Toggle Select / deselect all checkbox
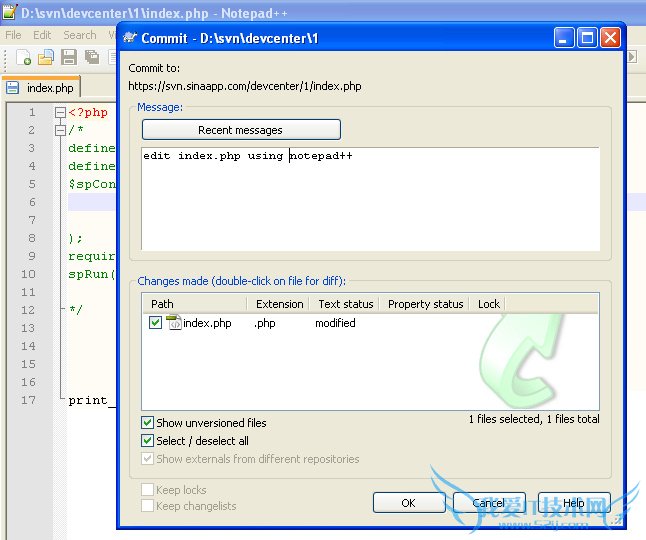 [x=147, y=441]
